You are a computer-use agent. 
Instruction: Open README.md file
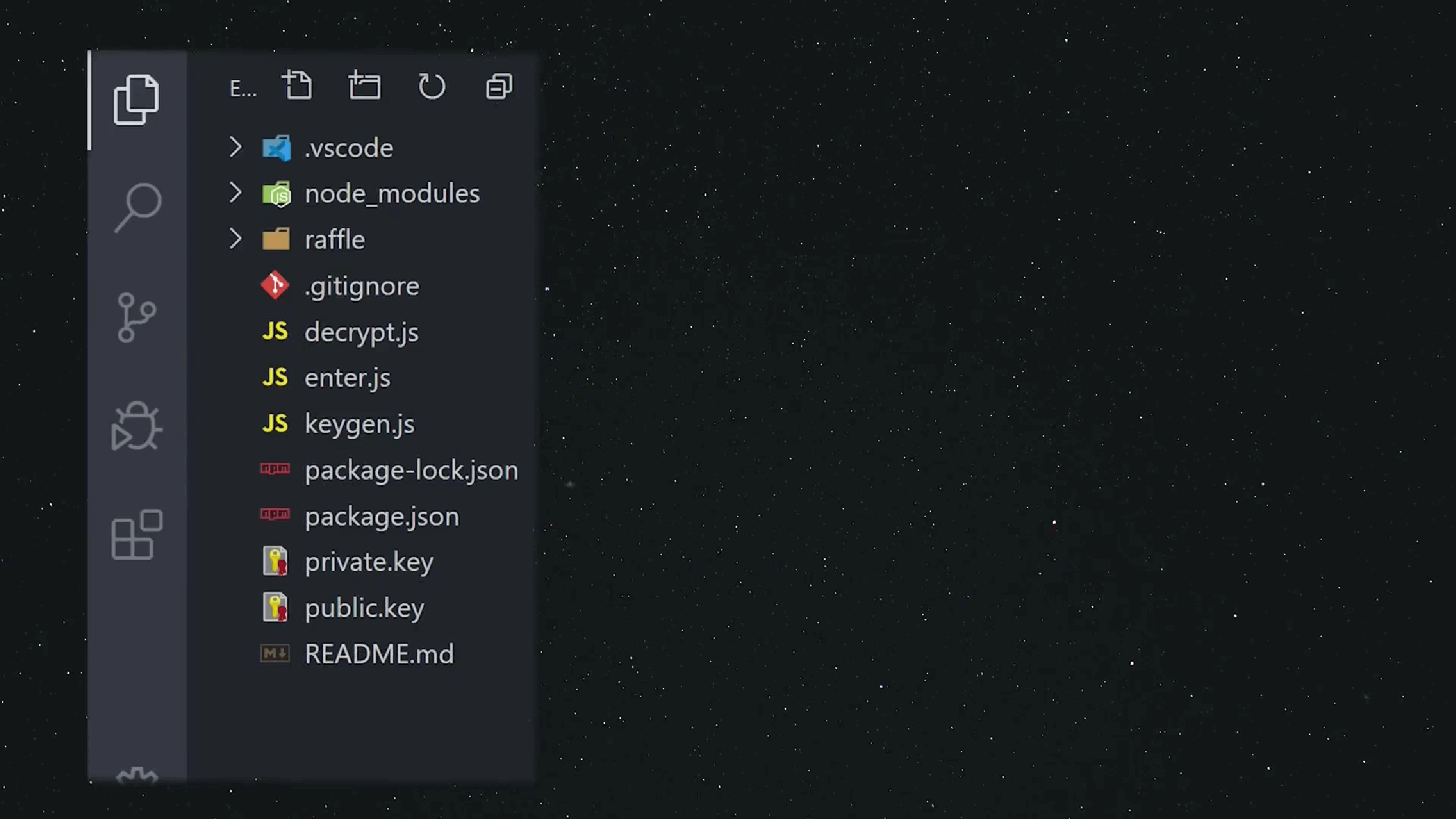pyautogui.click(x=379, y=654)
